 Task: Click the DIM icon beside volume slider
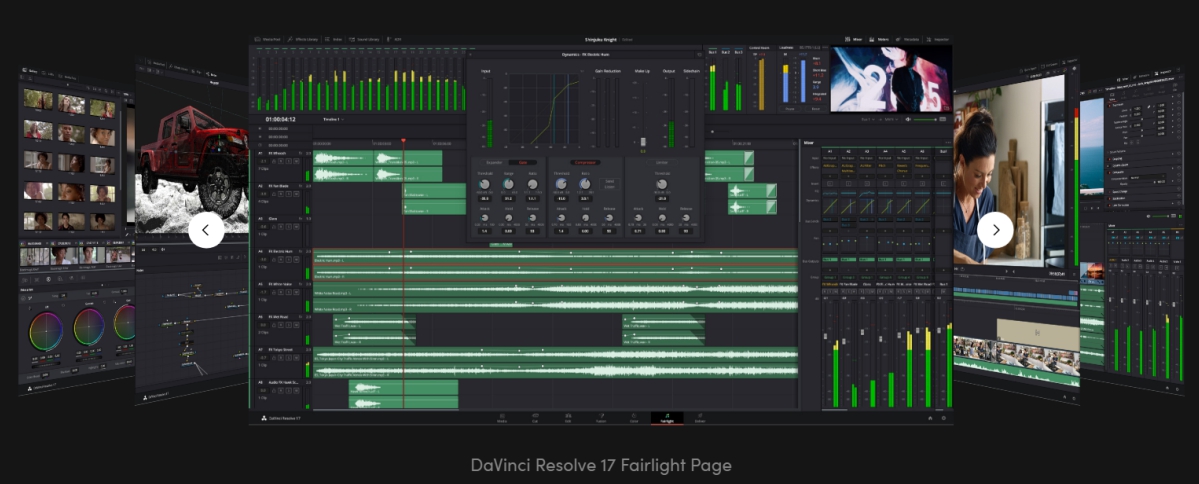click(x=943, y=119)
